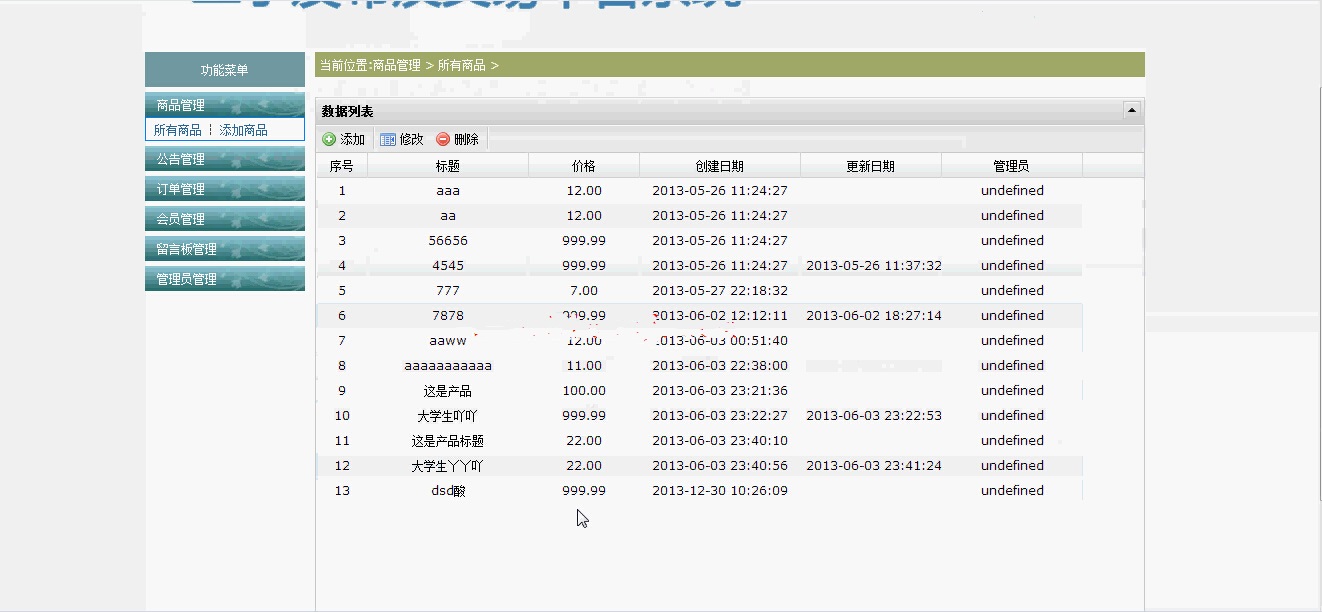
Task: Click the price 7.00 cell
Action: pyautogui.click(x=584, y=290)
